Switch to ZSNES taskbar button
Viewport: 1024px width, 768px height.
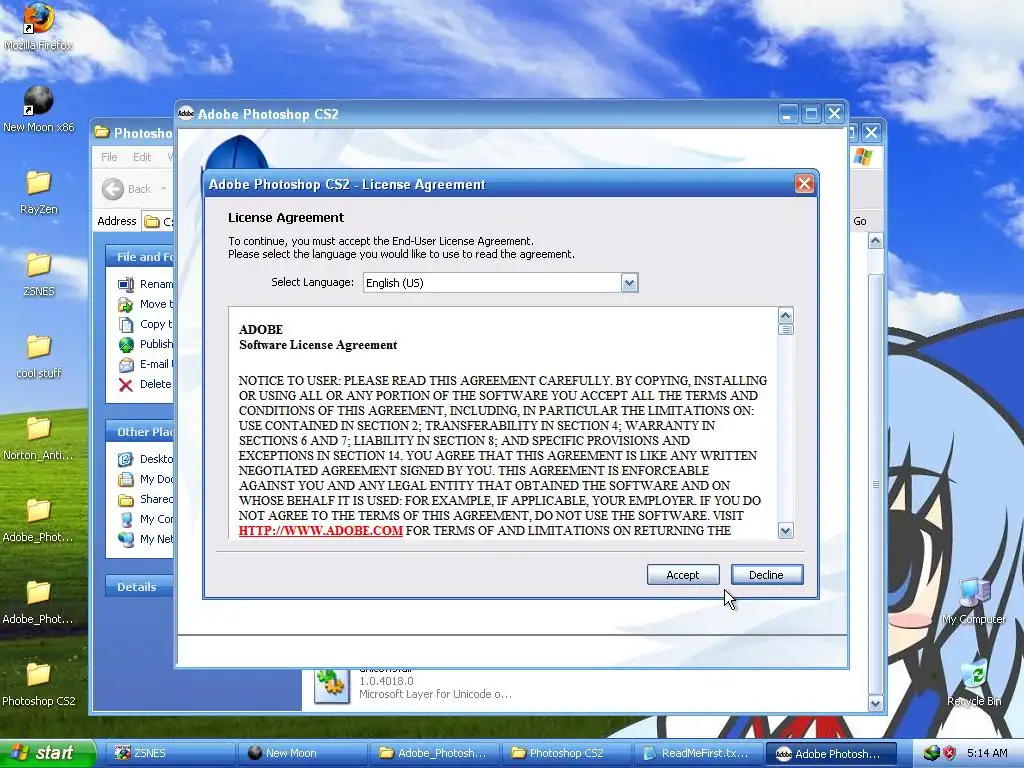click(171, 753)
